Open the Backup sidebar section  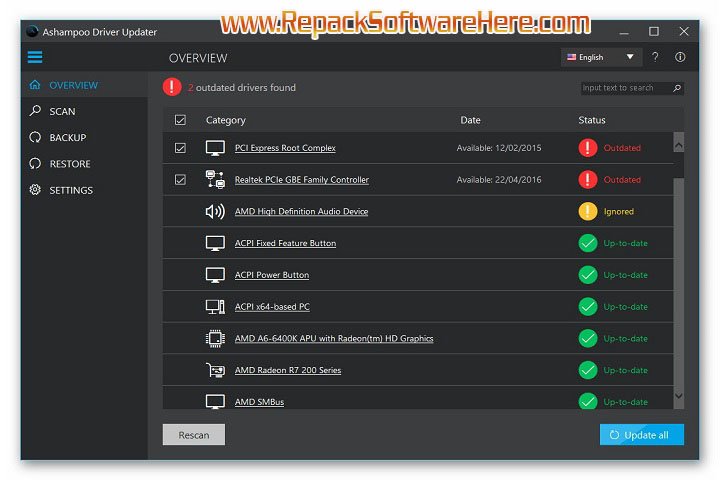(84, 137)
